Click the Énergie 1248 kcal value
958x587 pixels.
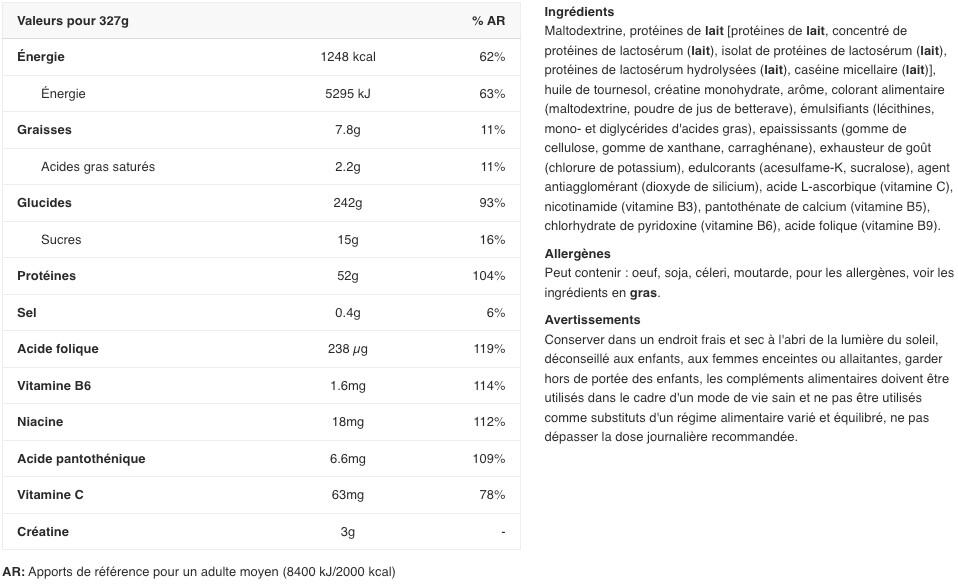348,57
